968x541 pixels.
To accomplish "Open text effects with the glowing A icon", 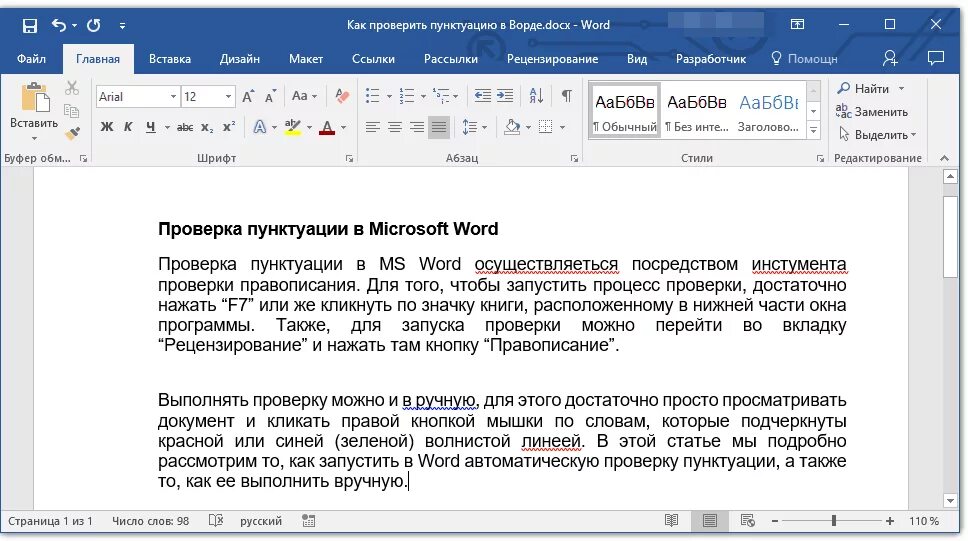I will tap(260, 127).
